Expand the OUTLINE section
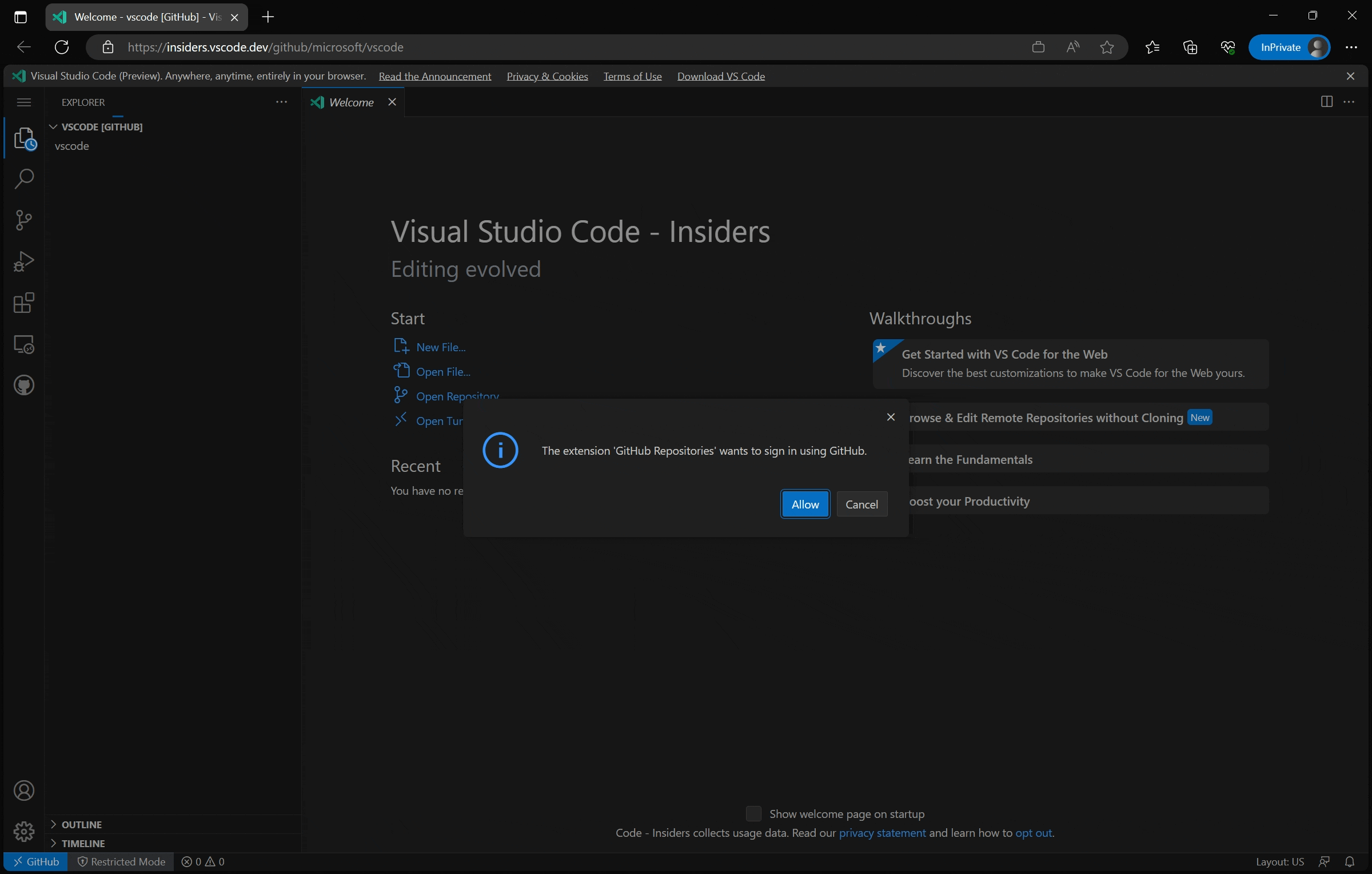 click(54, 824)
